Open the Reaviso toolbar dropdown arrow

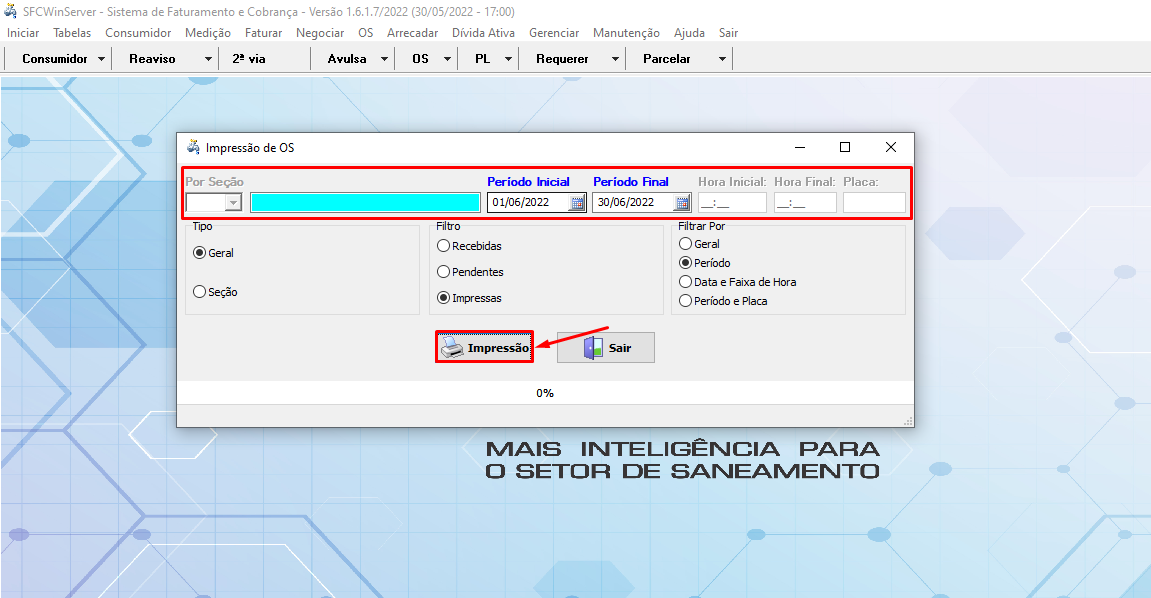tap(208, 59)
